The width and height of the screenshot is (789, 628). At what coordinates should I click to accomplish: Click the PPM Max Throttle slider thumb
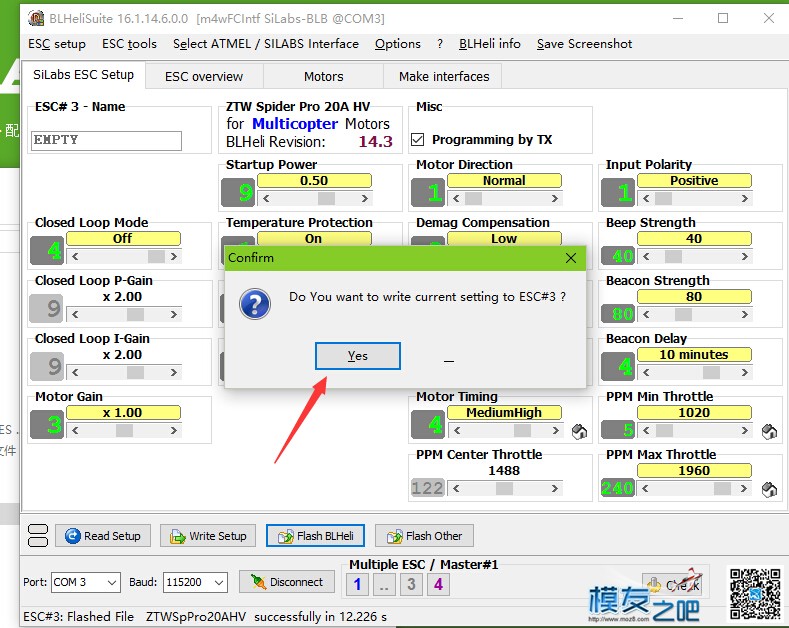coord(723,488)
